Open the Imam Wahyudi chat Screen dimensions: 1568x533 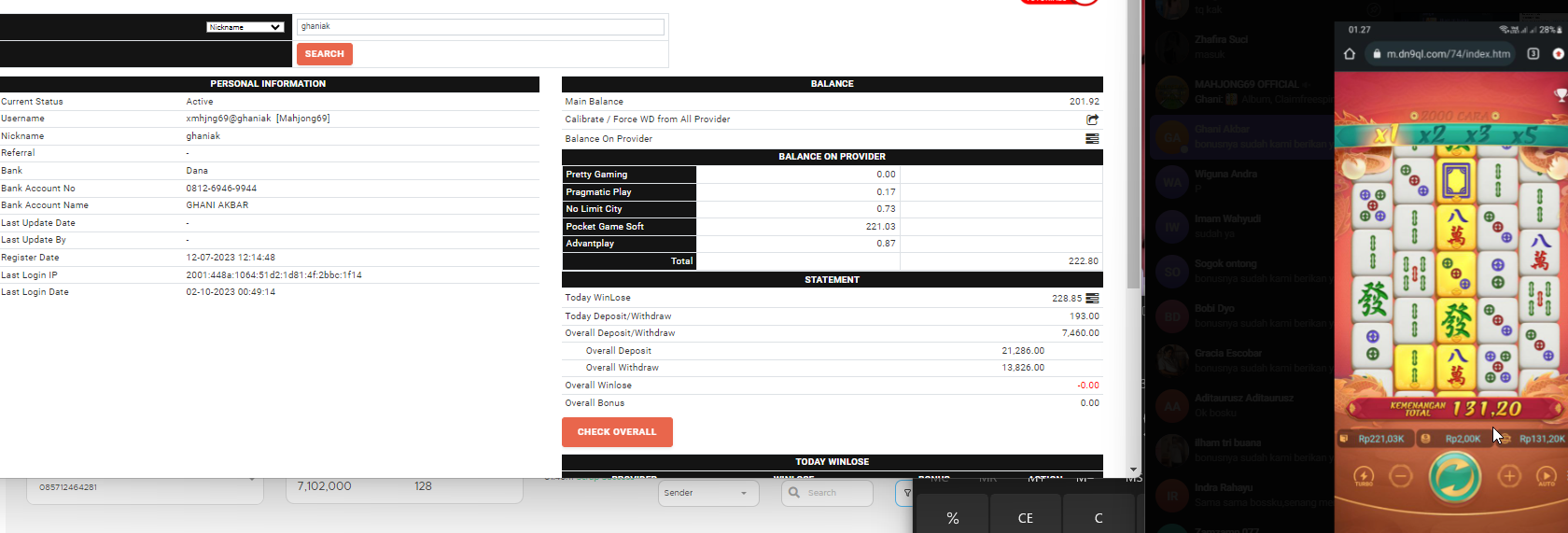click(x=1241, y=226)
